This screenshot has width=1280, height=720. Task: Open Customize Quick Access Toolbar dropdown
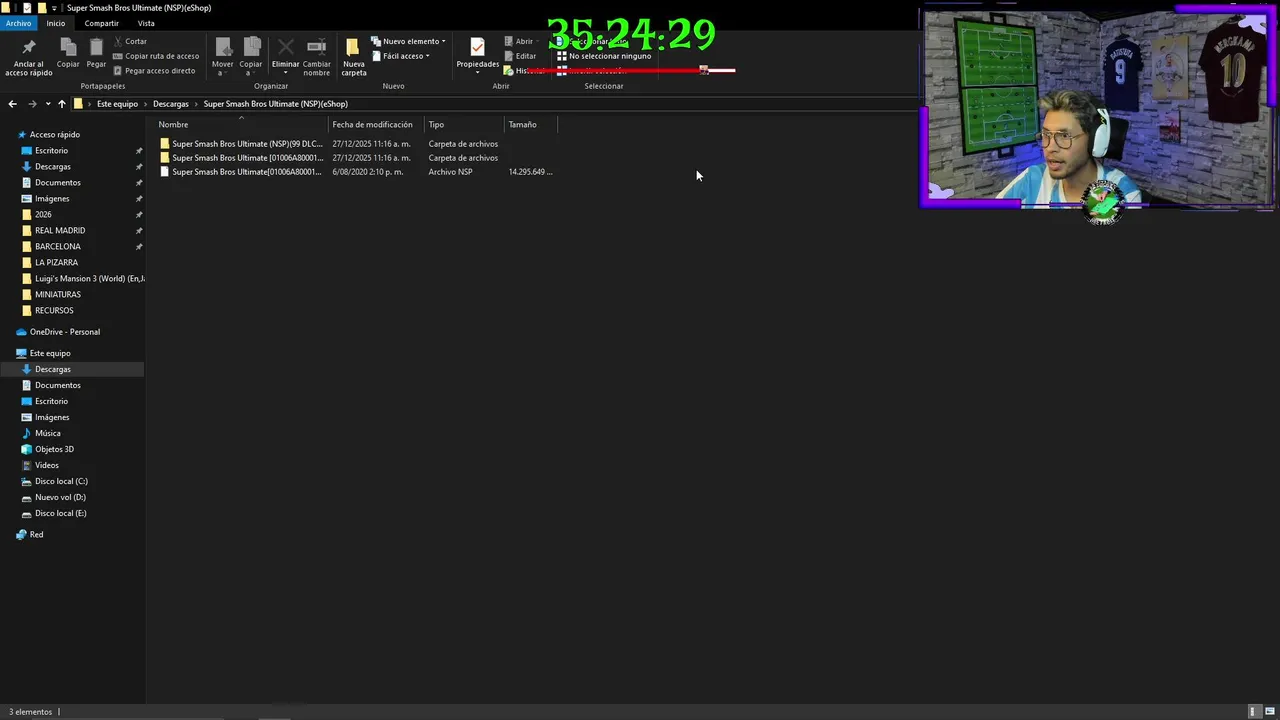pyautogui.click(x=55, y=8)
